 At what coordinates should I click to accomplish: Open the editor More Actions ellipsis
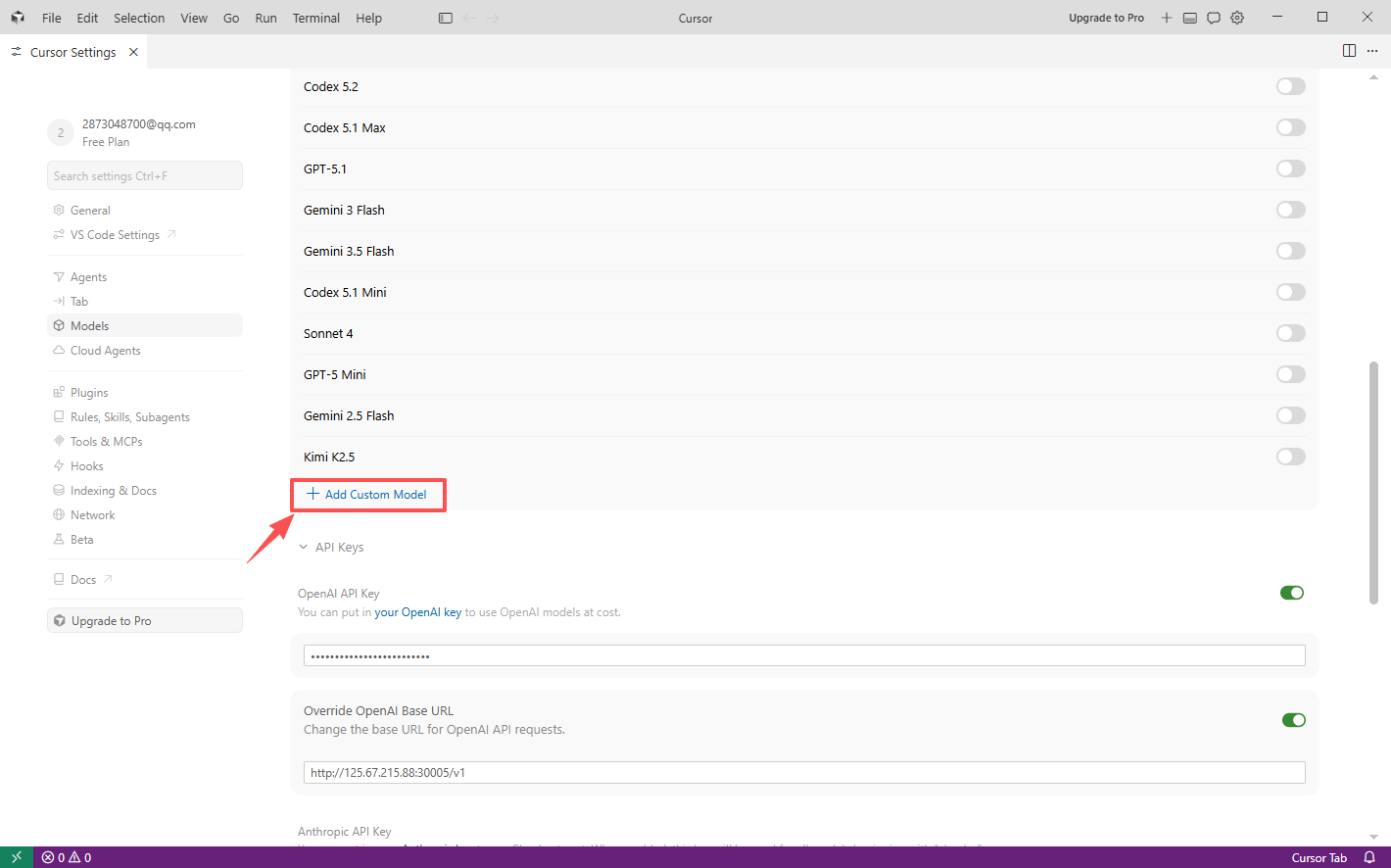point(1372,51)
